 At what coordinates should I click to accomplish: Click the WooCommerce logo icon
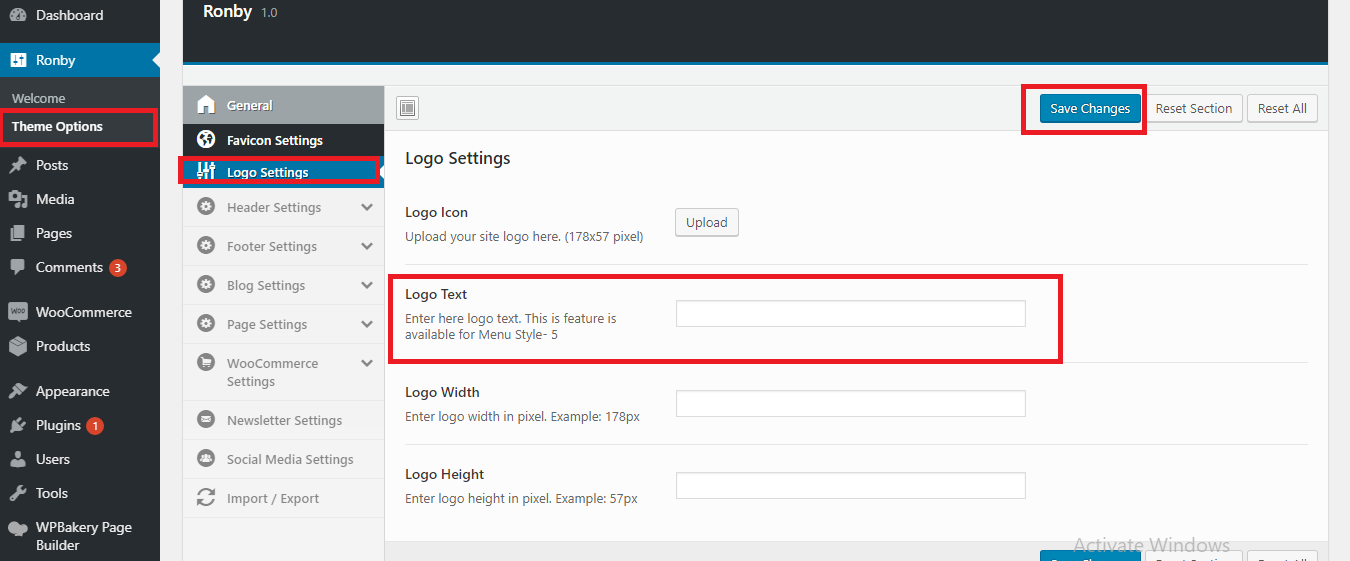(18, 312)
